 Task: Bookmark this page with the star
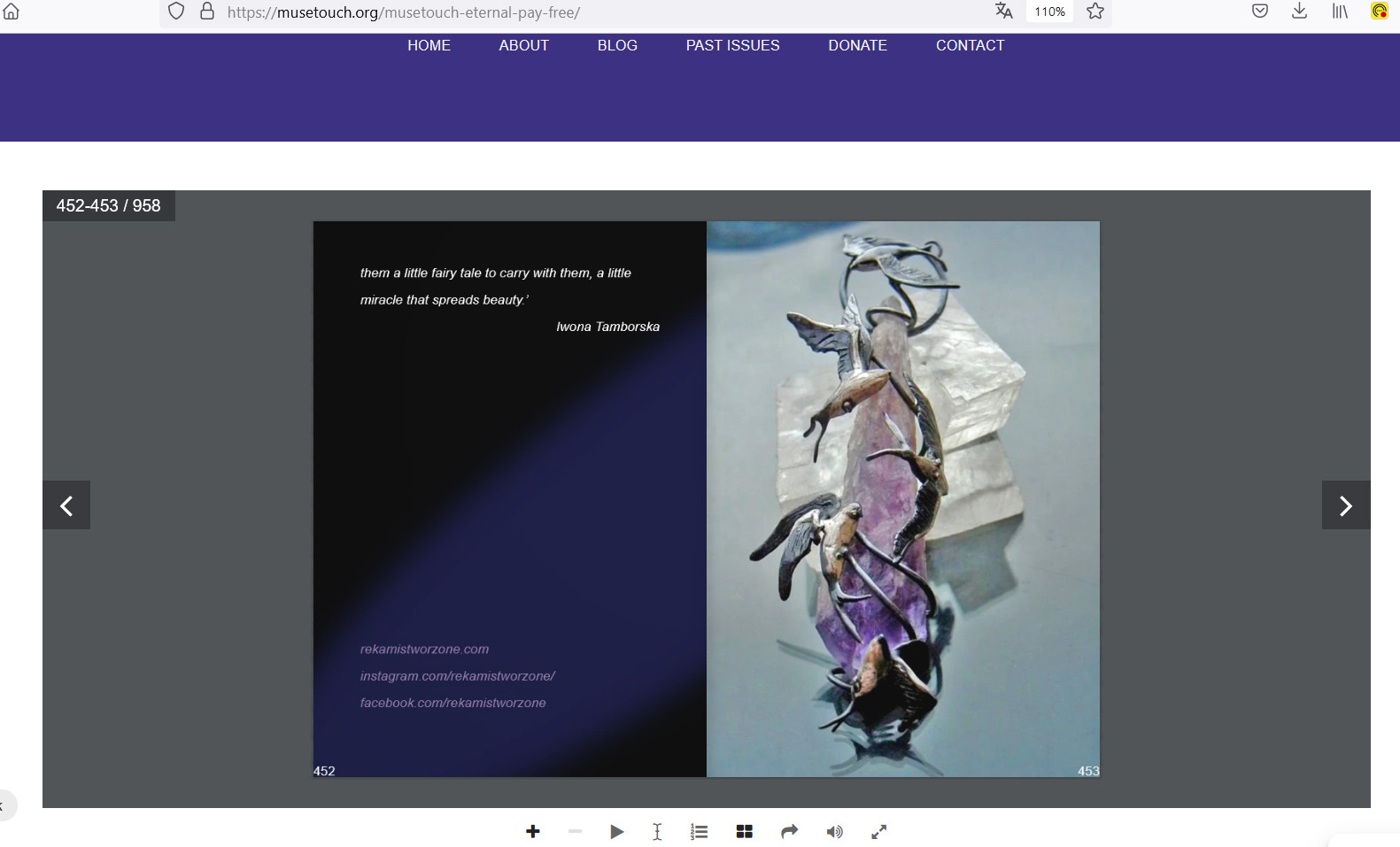pos(1095,12)
